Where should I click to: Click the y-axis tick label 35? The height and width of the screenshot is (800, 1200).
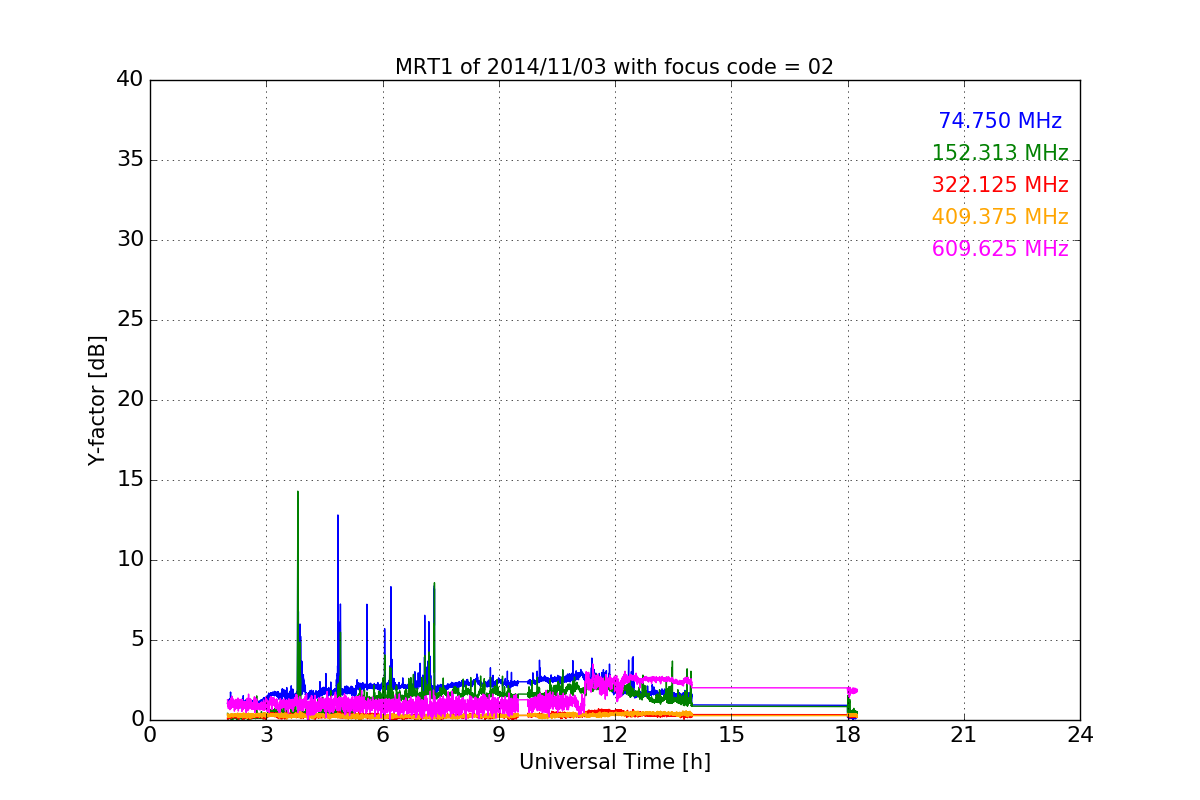(x=129, y=160)
